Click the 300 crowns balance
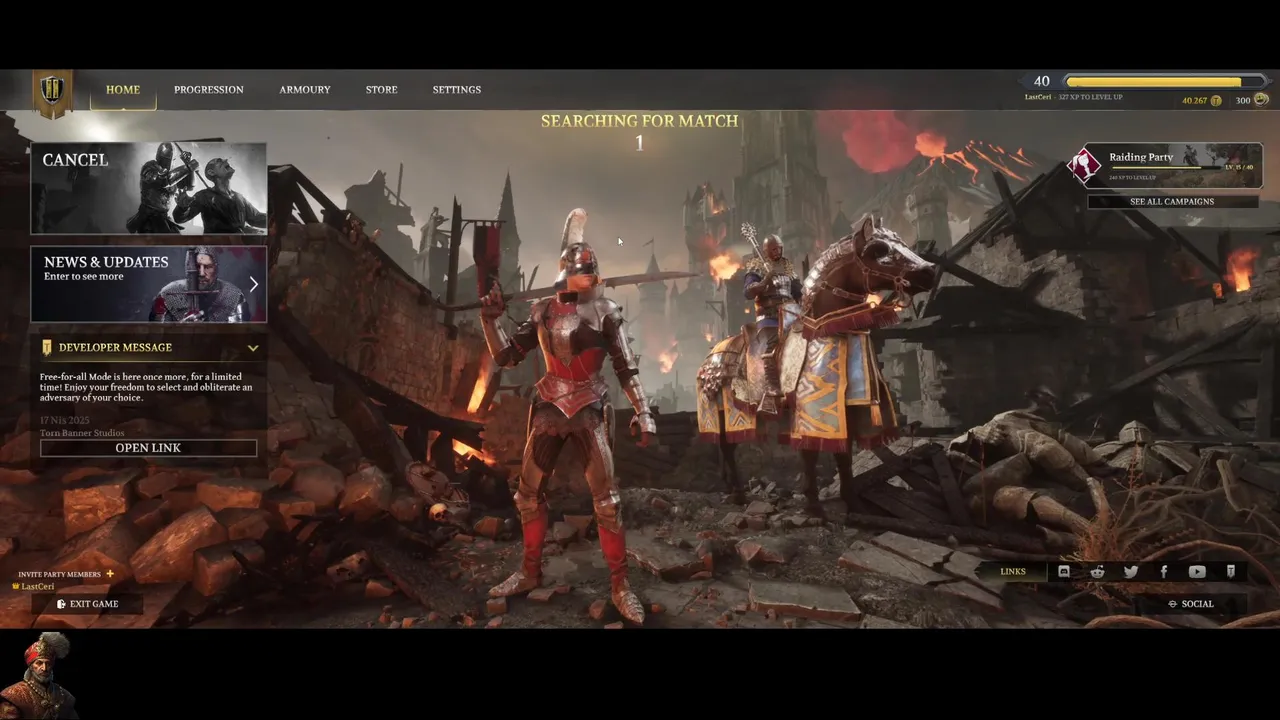 (1243, 101)
